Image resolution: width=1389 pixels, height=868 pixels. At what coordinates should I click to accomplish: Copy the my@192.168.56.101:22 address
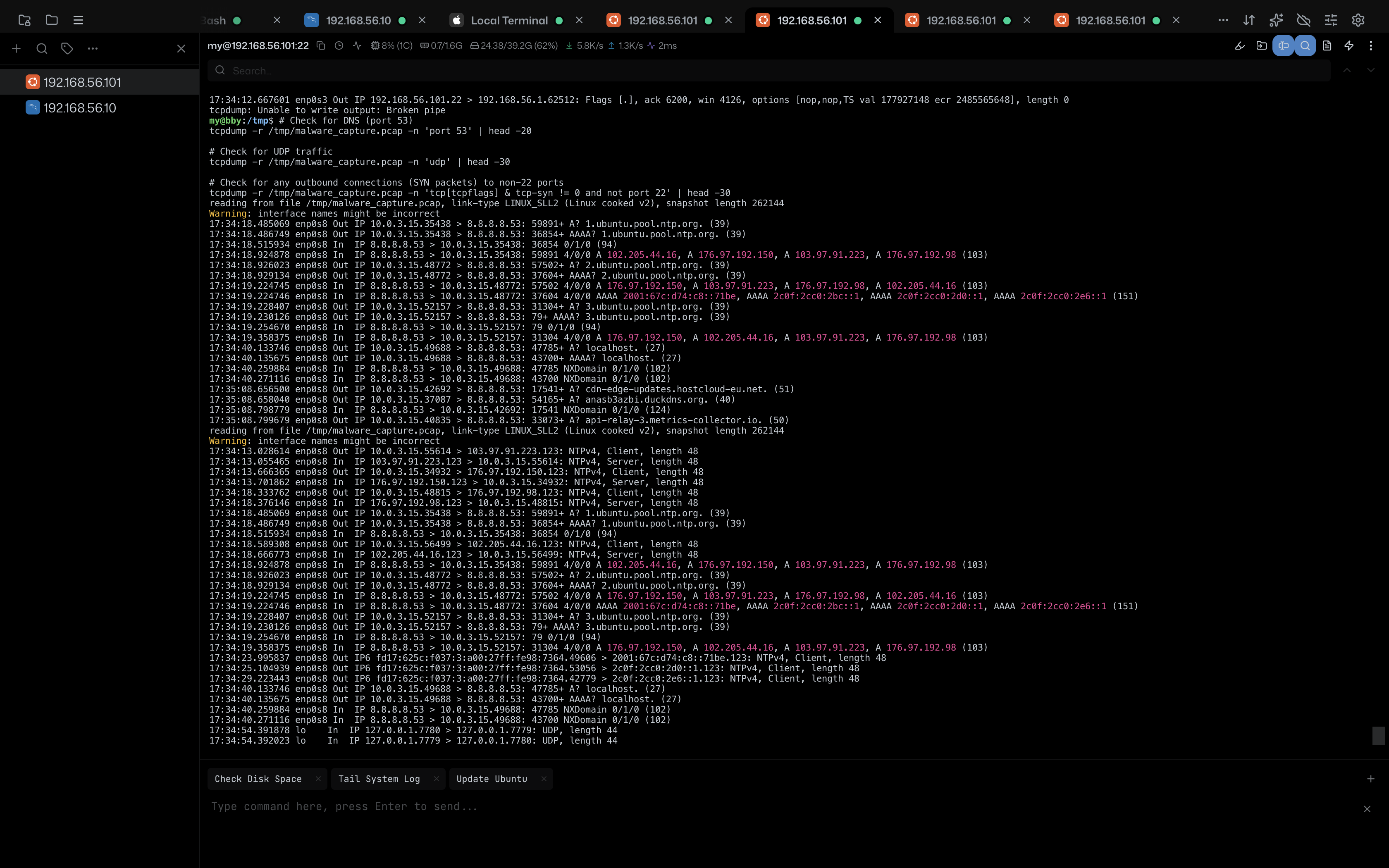pyautogui.click(x=321, y=45)
